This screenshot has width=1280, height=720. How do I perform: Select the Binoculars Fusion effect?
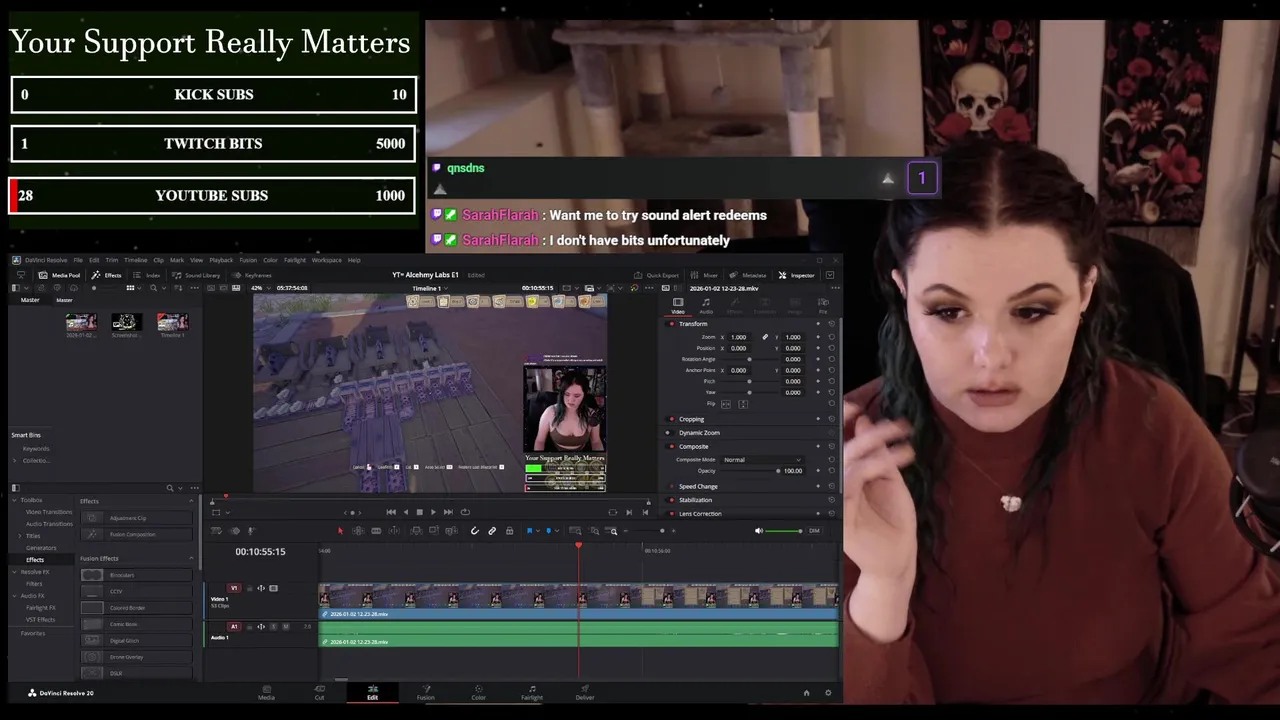136,575
